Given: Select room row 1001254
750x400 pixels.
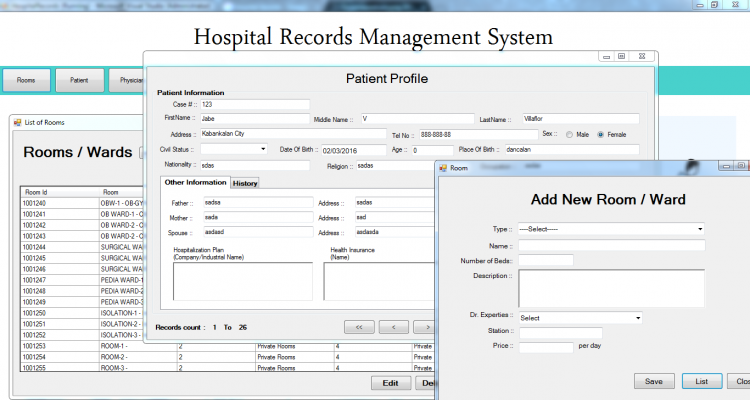Looking at the screenshot, I should pos(227,357).
